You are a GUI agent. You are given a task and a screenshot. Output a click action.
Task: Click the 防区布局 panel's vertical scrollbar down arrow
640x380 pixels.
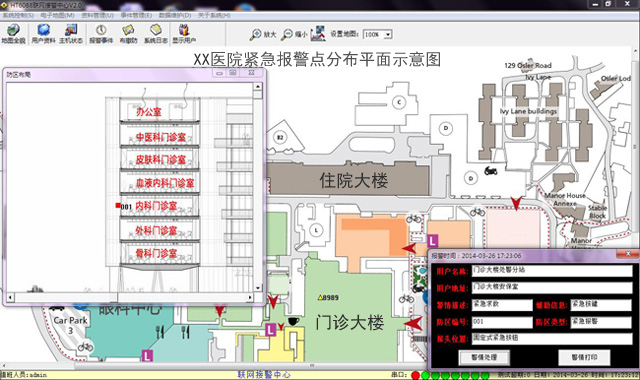[258, 287]
